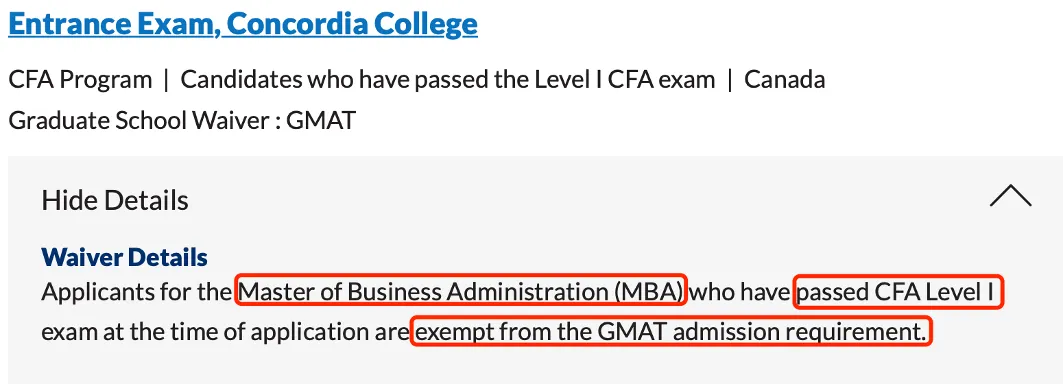Viewport: 1064px width, 385px height.
Task: Click the highlighted exempt from GMAT requirement phrase
Action: click(x=671, y=331)
